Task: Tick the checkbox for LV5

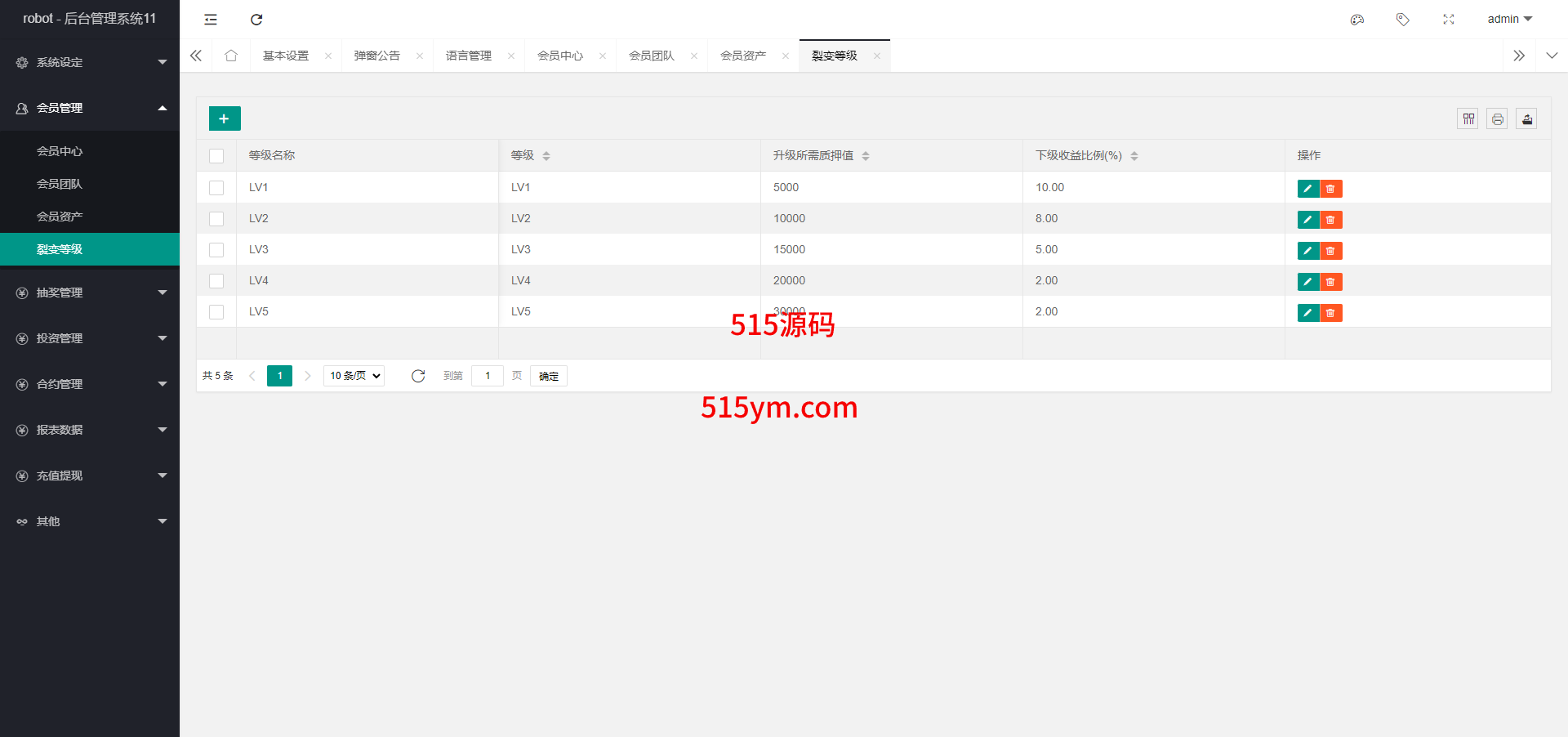Action: (x=216, y=312)
